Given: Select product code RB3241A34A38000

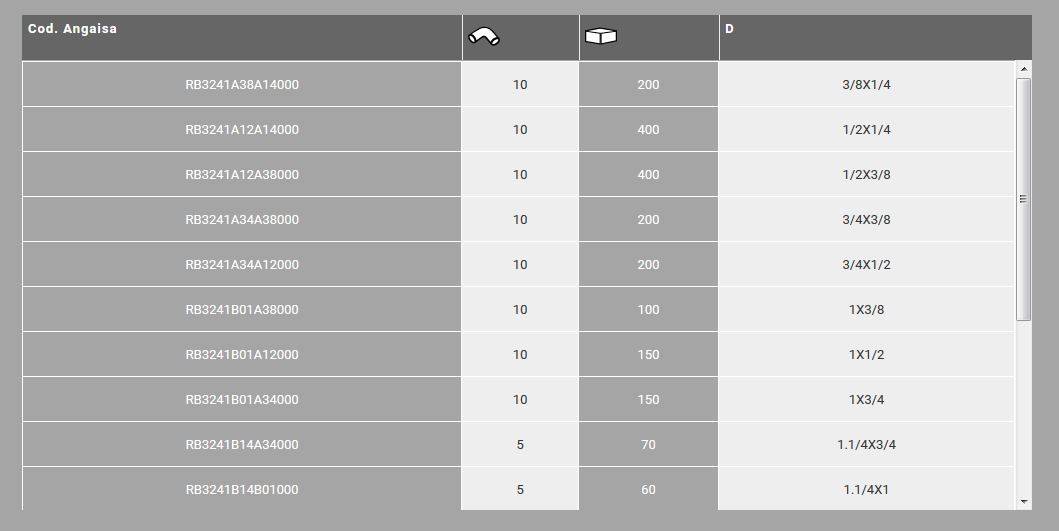Looking at the screenshot, I should click(242, 220).
